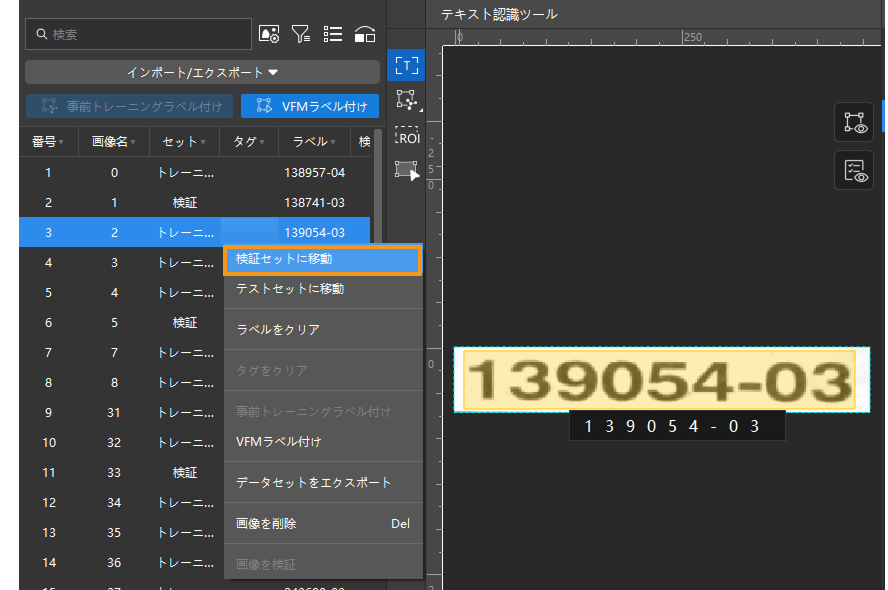The width and height of the screenshot is (888, 590).
Task: Click the 検索 search field
Action: click(138, 34)
